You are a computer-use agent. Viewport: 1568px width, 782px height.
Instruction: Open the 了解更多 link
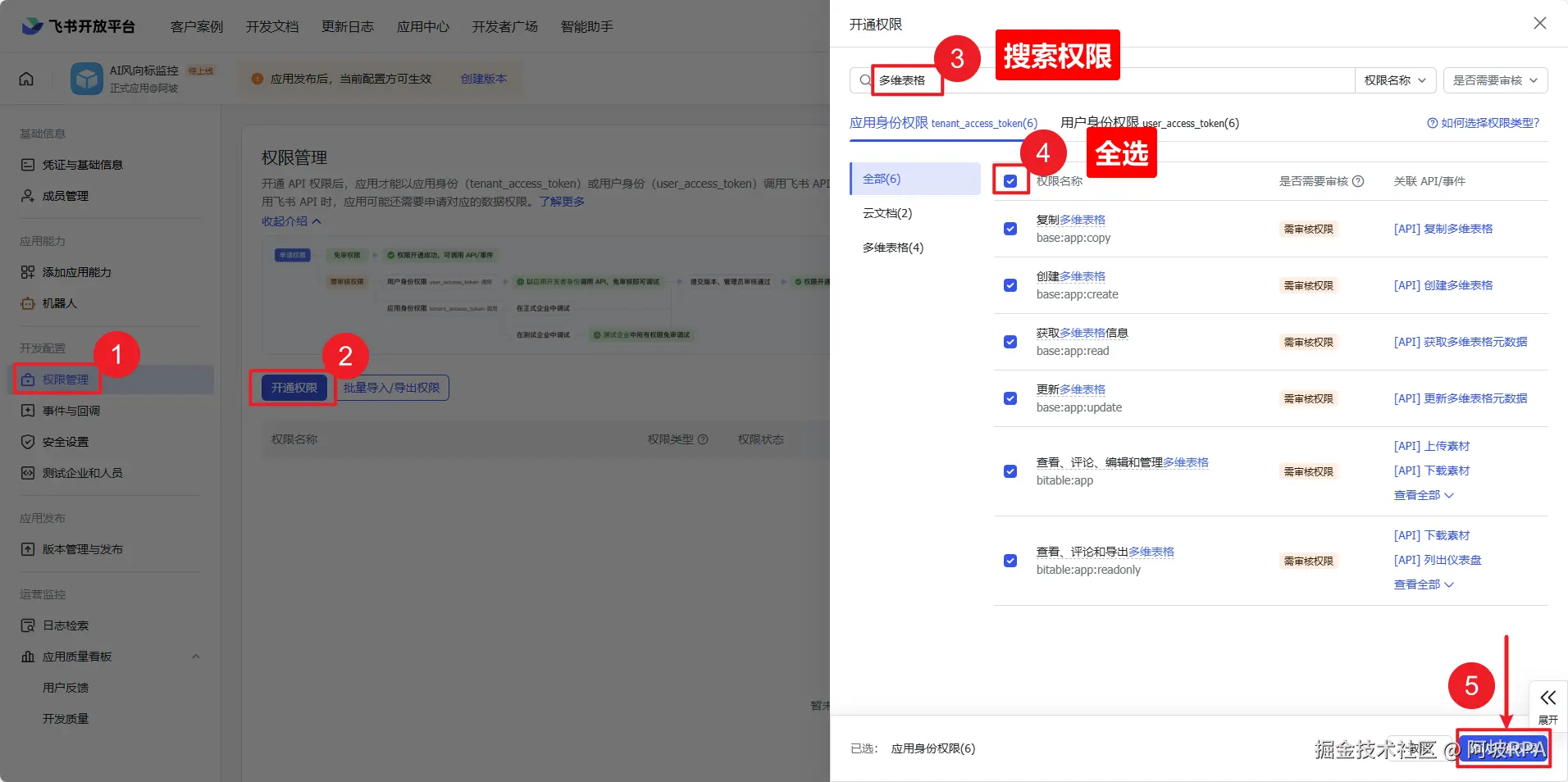tap(562, 202)
